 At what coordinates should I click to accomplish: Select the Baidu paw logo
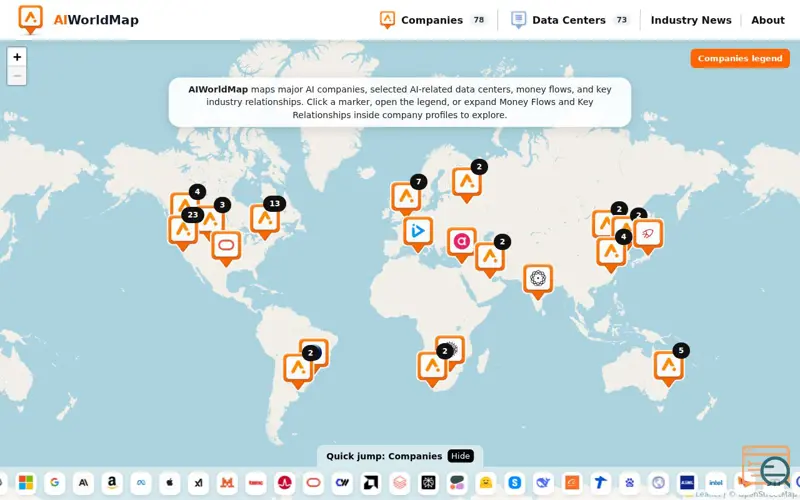tap(630, 482)
